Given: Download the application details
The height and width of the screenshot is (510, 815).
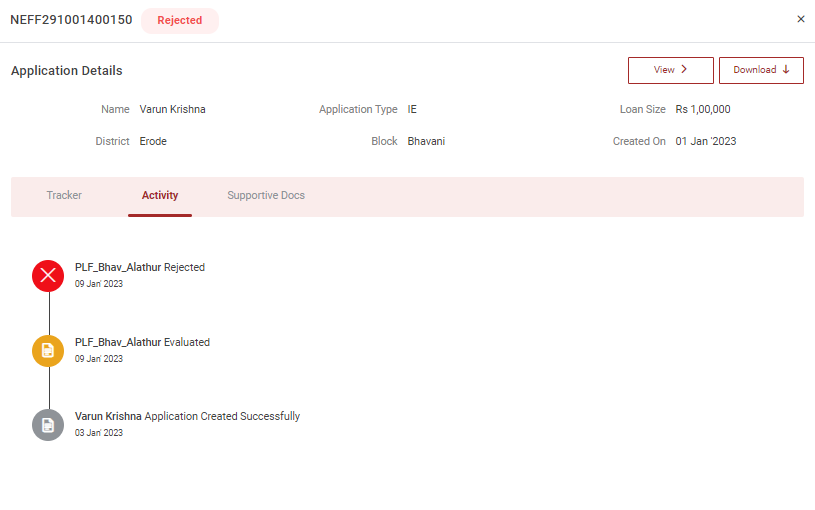Looking at the screenshot, I should [761, 70].
